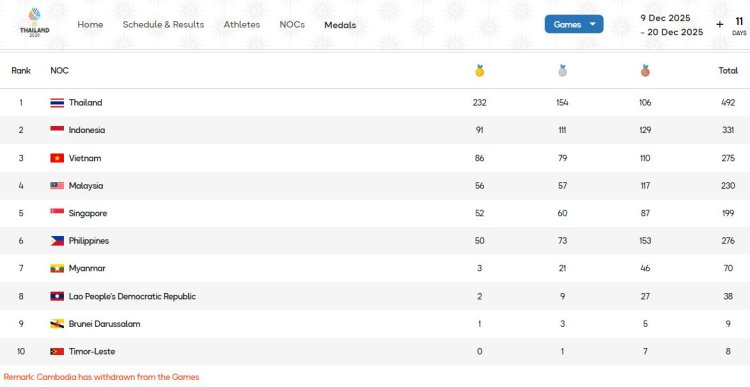Click Singapore's total of 199
This screenshot has width=750, height=387.
pyautogui.click(x=728, y=213)
